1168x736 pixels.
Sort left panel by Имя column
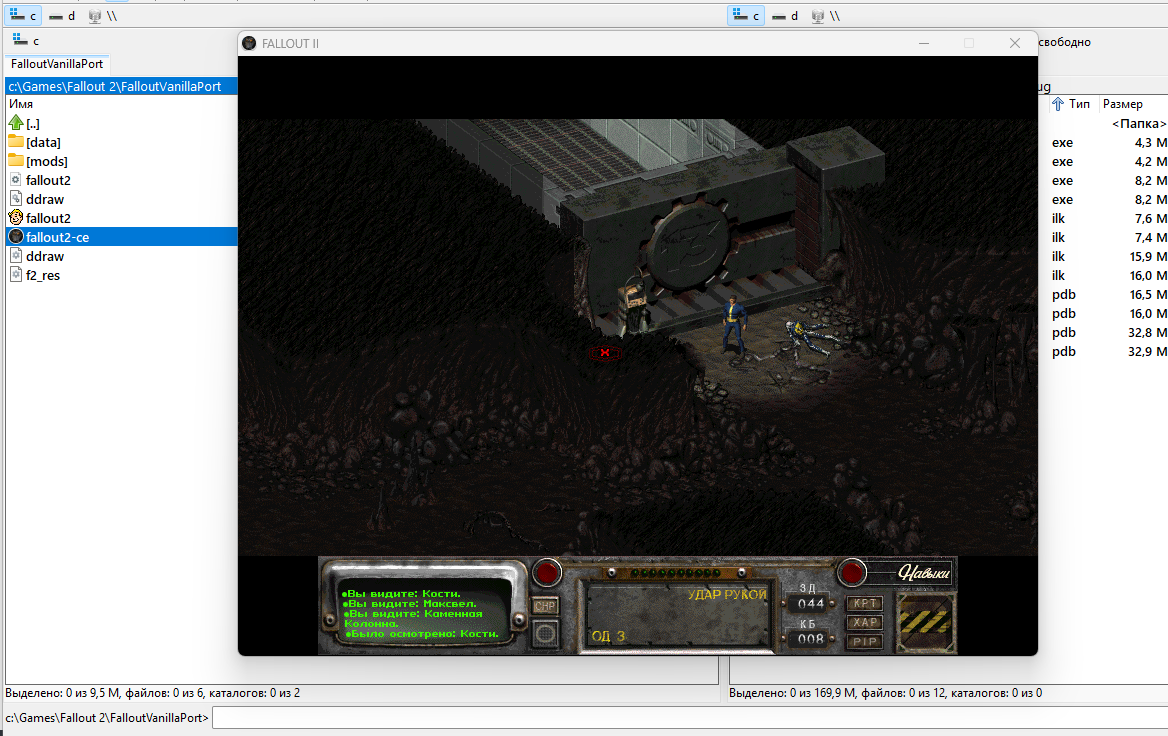tap(21, 104)
